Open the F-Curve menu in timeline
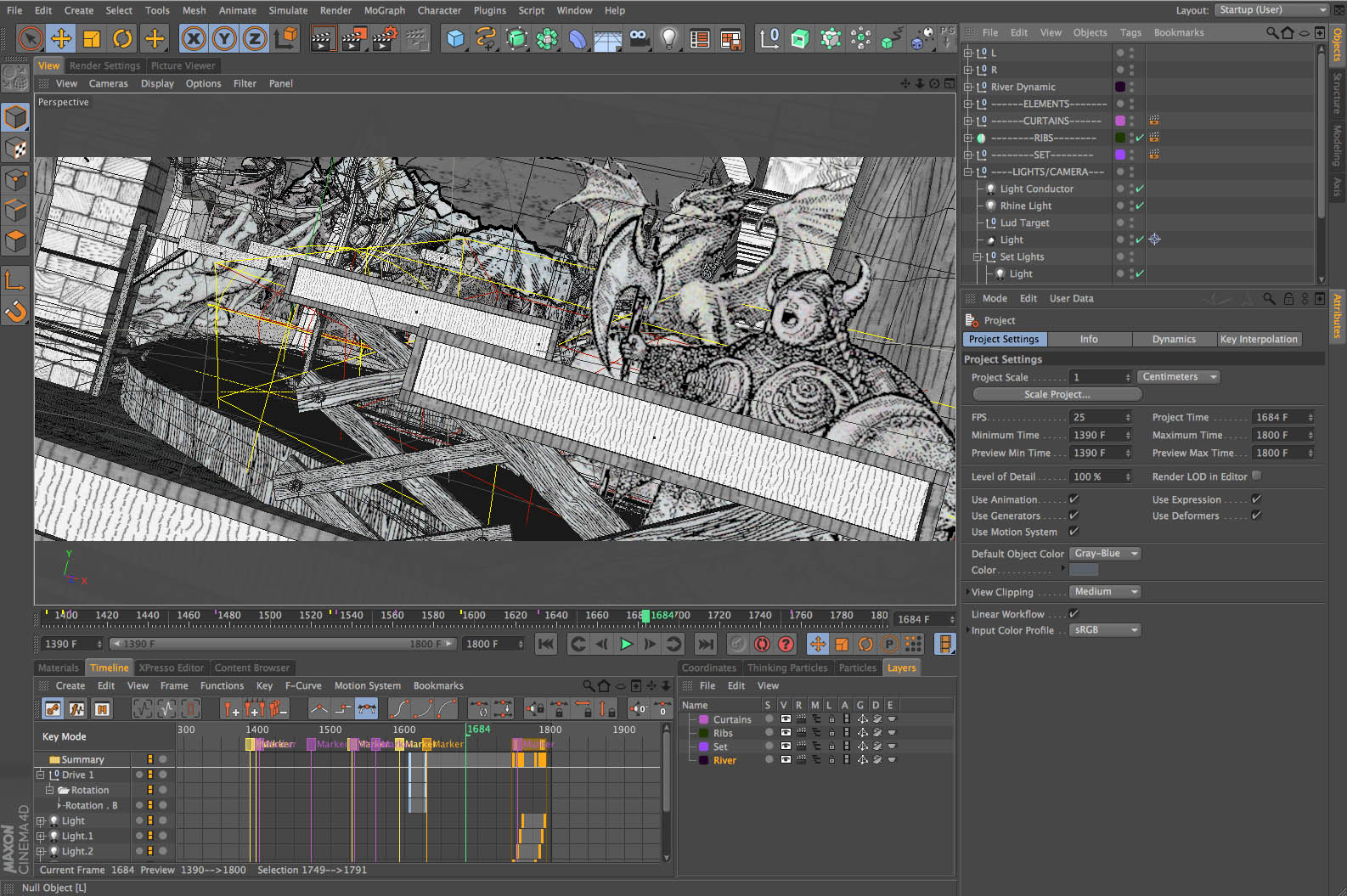The width and height of the screenshot is (1347, 896). [x=303, y=685]
